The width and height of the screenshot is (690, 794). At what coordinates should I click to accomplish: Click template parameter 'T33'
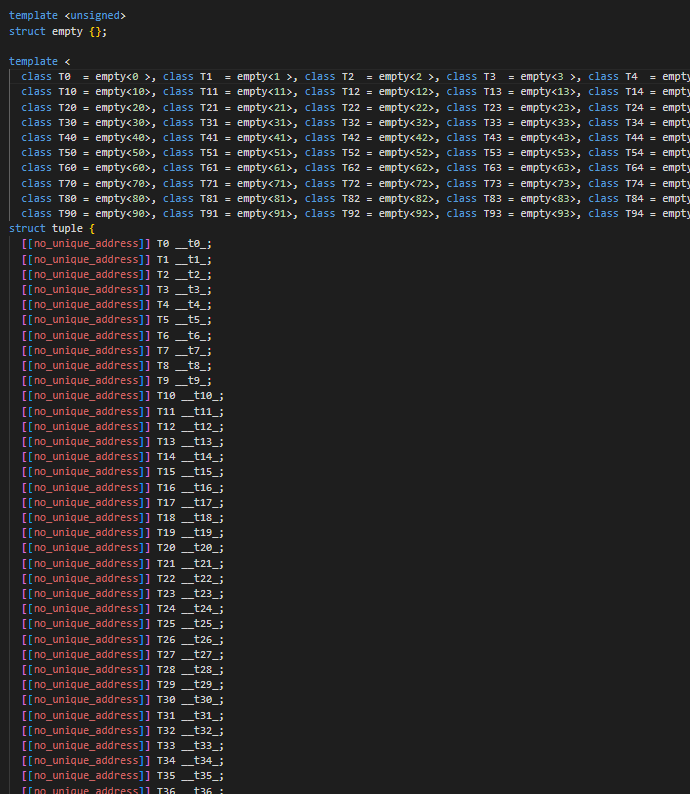tap(493, 123)
